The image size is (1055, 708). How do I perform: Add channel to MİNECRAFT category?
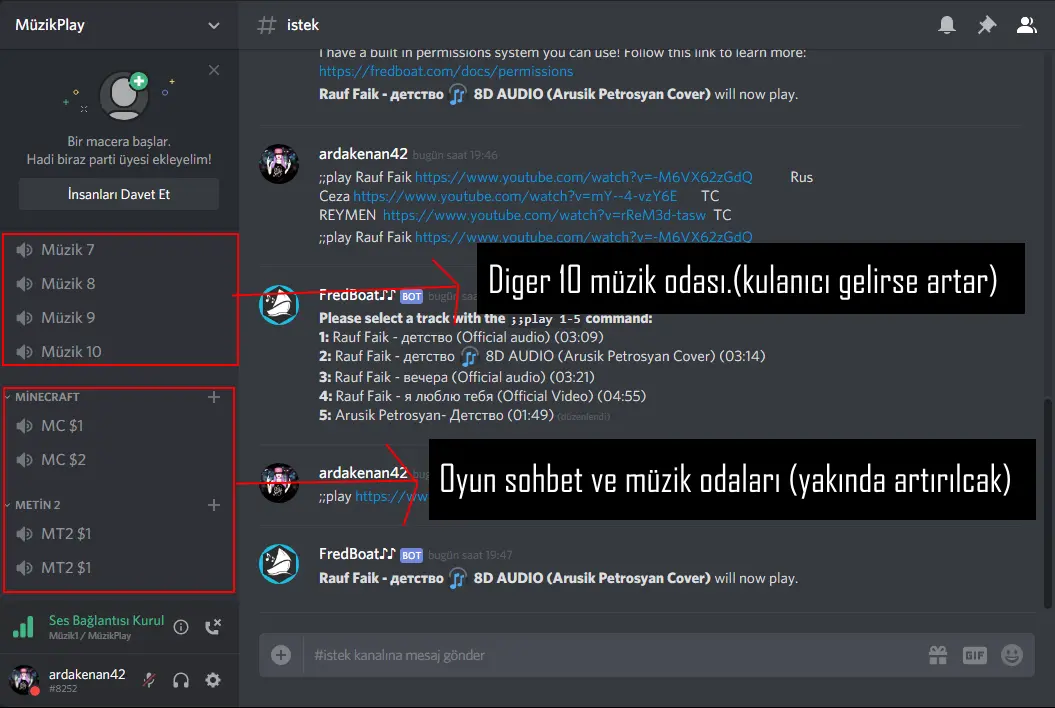(214, 397)
